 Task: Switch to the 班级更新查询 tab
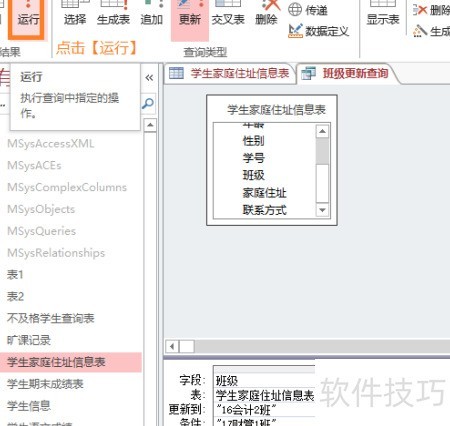click(346, 73)
